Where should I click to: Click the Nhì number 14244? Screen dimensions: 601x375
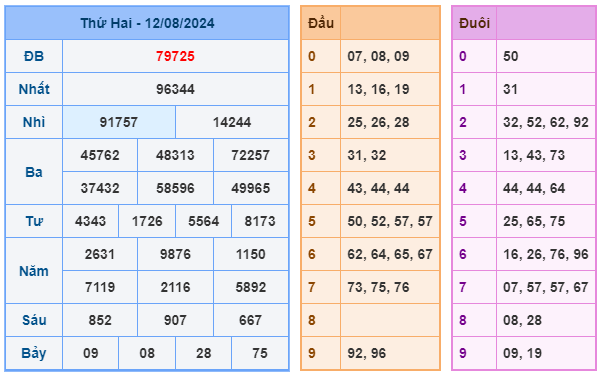coord(232,122)
